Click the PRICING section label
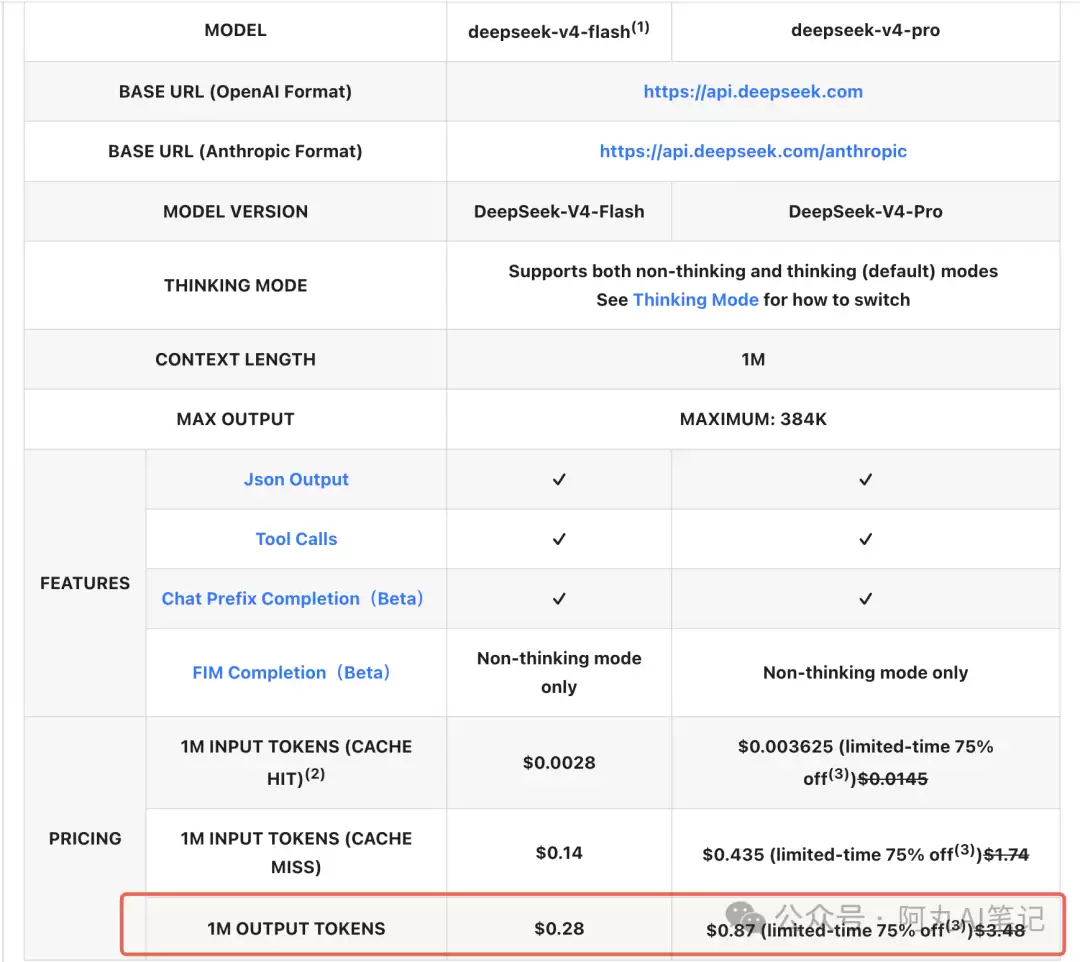The height and width of the screenshot is (962, 1080). point(85,839)
